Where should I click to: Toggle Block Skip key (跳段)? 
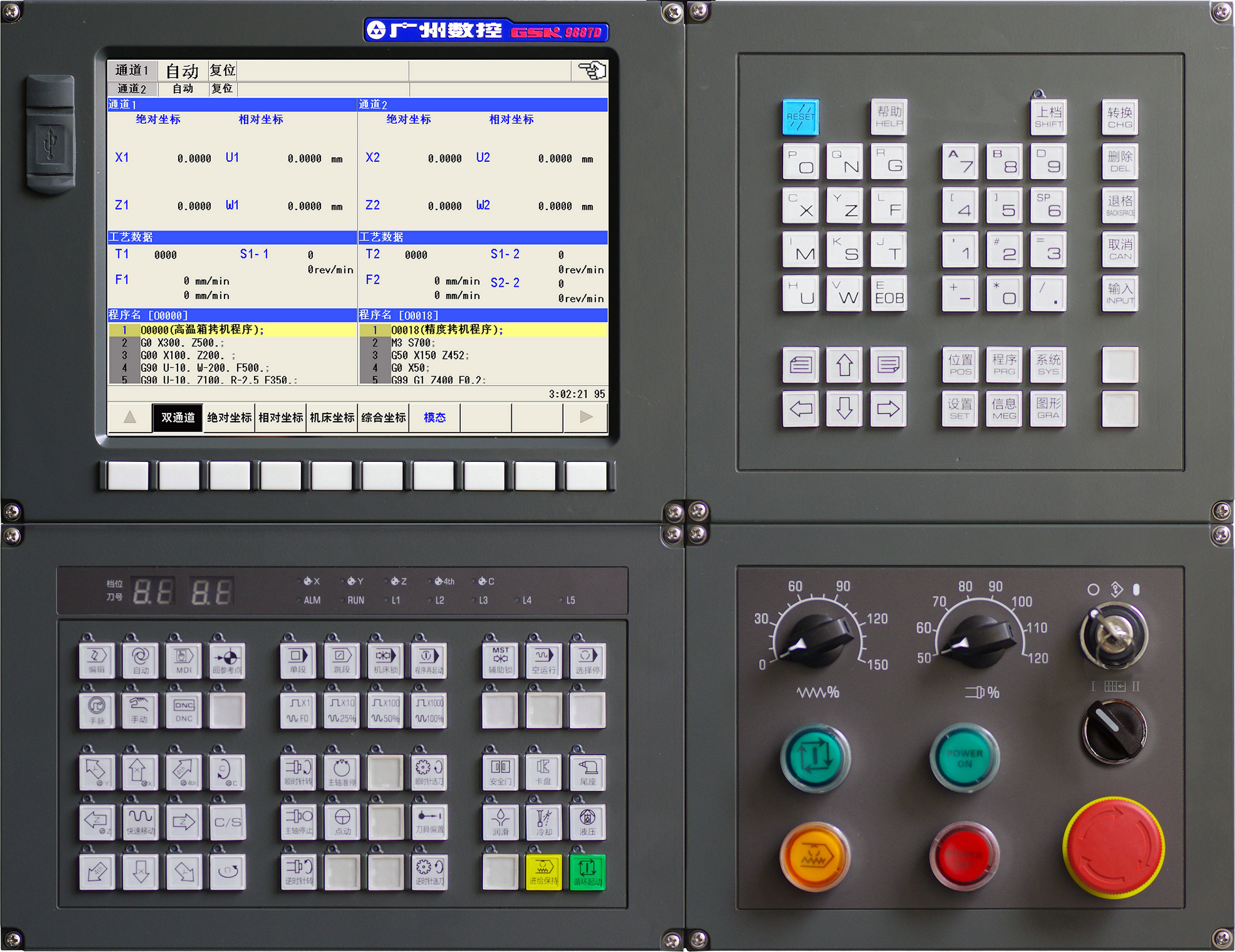[x=342, y=660]
